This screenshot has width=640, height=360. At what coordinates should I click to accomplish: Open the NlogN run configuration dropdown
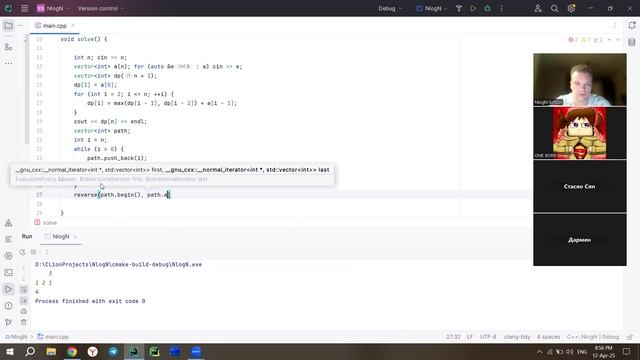click(x=431, y=8)
